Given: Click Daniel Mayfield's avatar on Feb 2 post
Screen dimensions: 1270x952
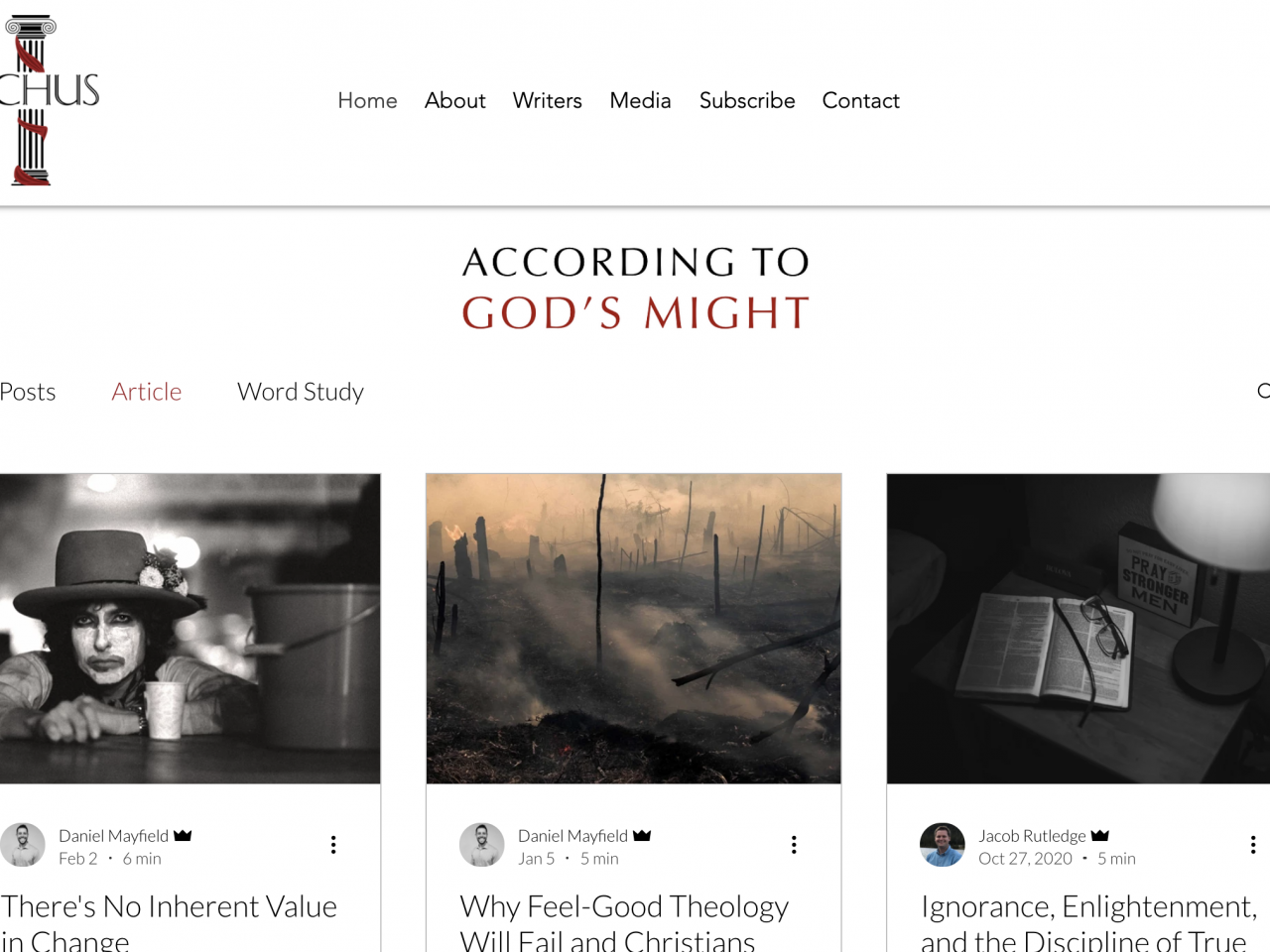Looking at the screenshot, I should 22,845.
